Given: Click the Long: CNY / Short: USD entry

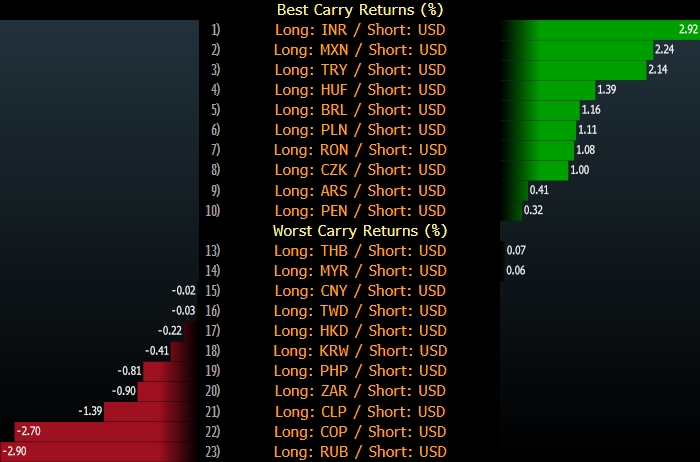Looking at the screenshot, I should tap(360, 291).
